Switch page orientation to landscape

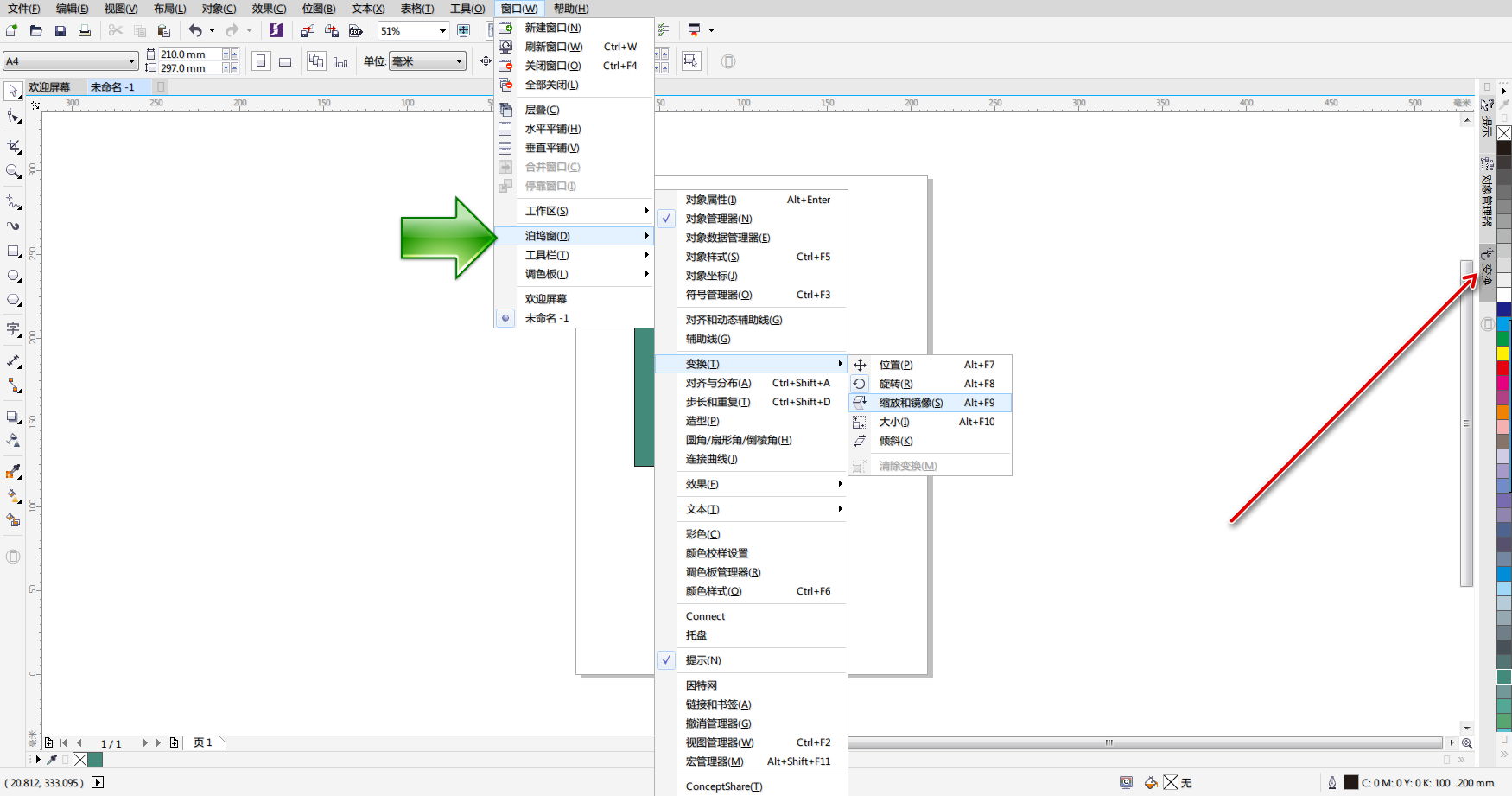(285, 61)
